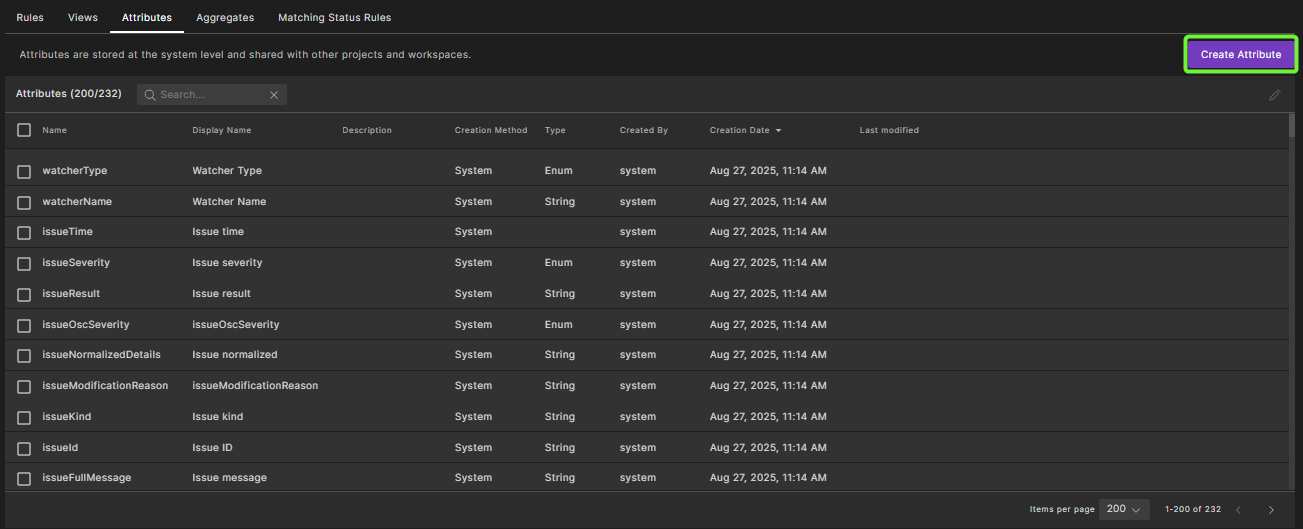Image resolution: width=1303 pixels, height=529 pixels.
Task: Clear the search field with the X icon
Action: coord(274,95)
